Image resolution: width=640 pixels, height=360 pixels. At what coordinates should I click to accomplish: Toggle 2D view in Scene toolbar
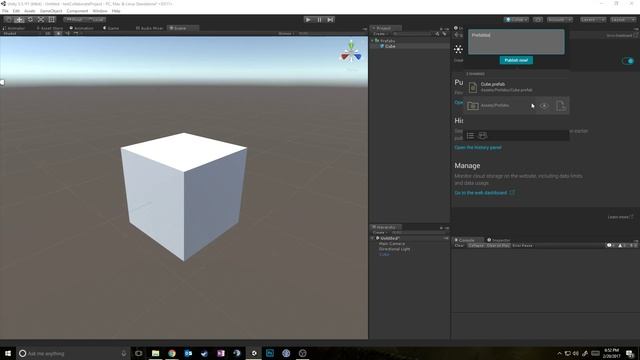click(48, 33)
